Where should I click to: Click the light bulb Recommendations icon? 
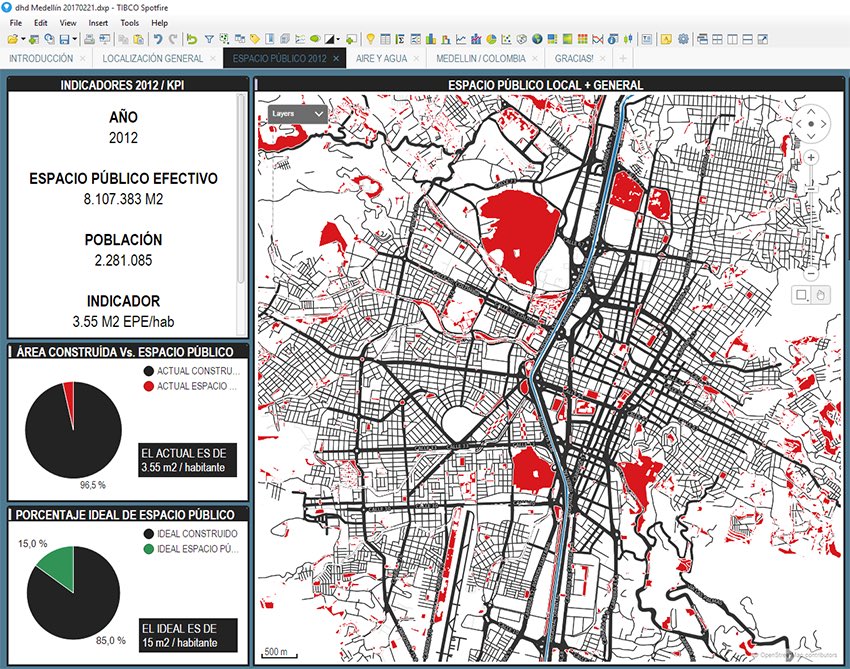tap(370, 39)
